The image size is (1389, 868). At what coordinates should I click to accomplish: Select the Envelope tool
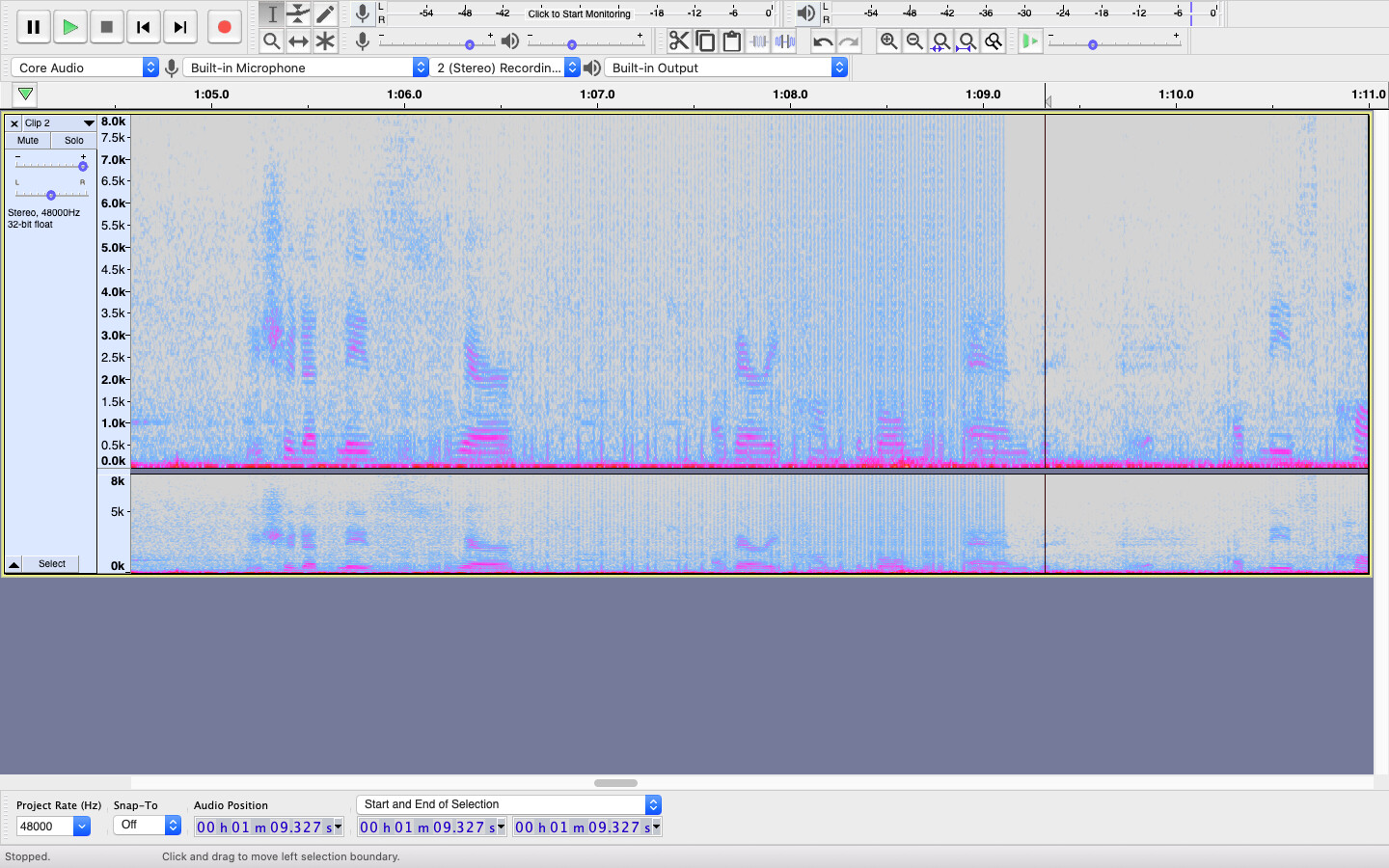point(298,14)
